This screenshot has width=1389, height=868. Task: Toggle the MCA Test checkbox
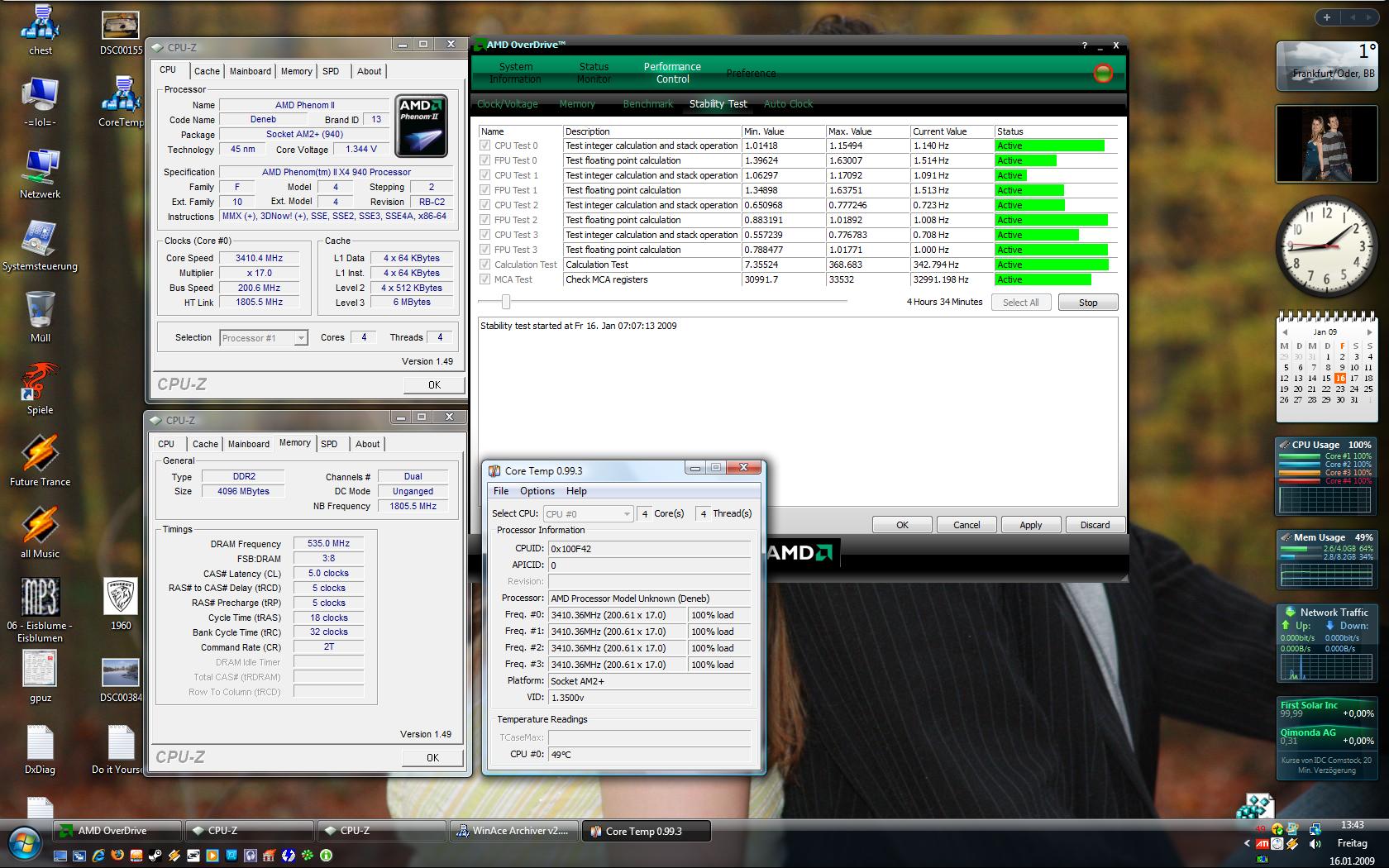[485, 279]
